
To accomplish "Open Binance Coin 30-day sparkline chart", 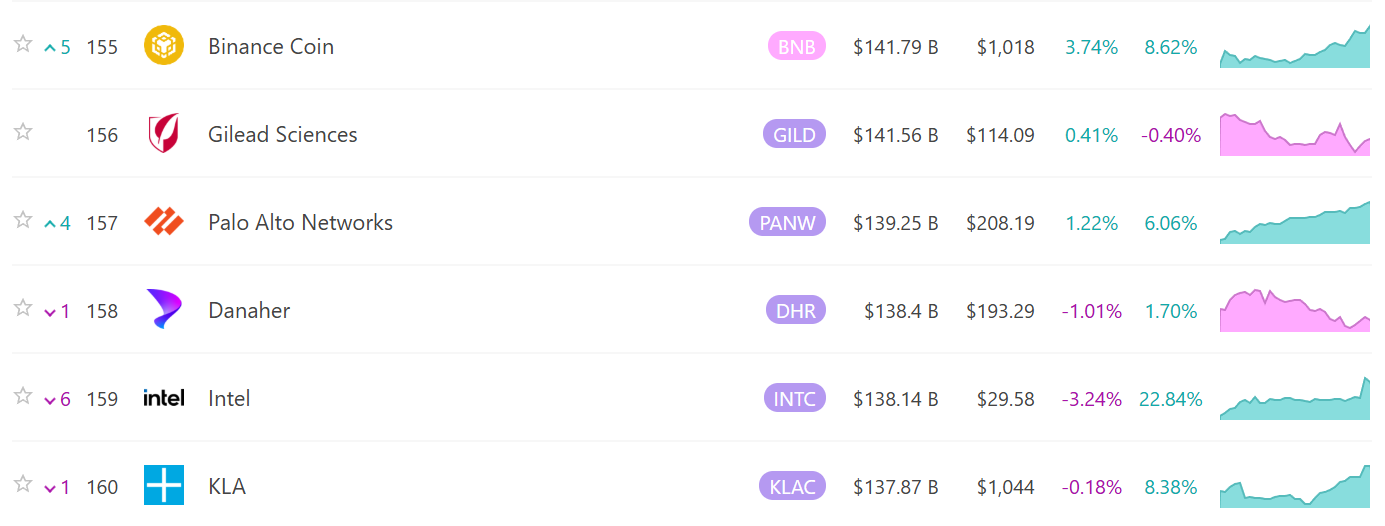I will pyautogui.click(x=1295, y=48).
